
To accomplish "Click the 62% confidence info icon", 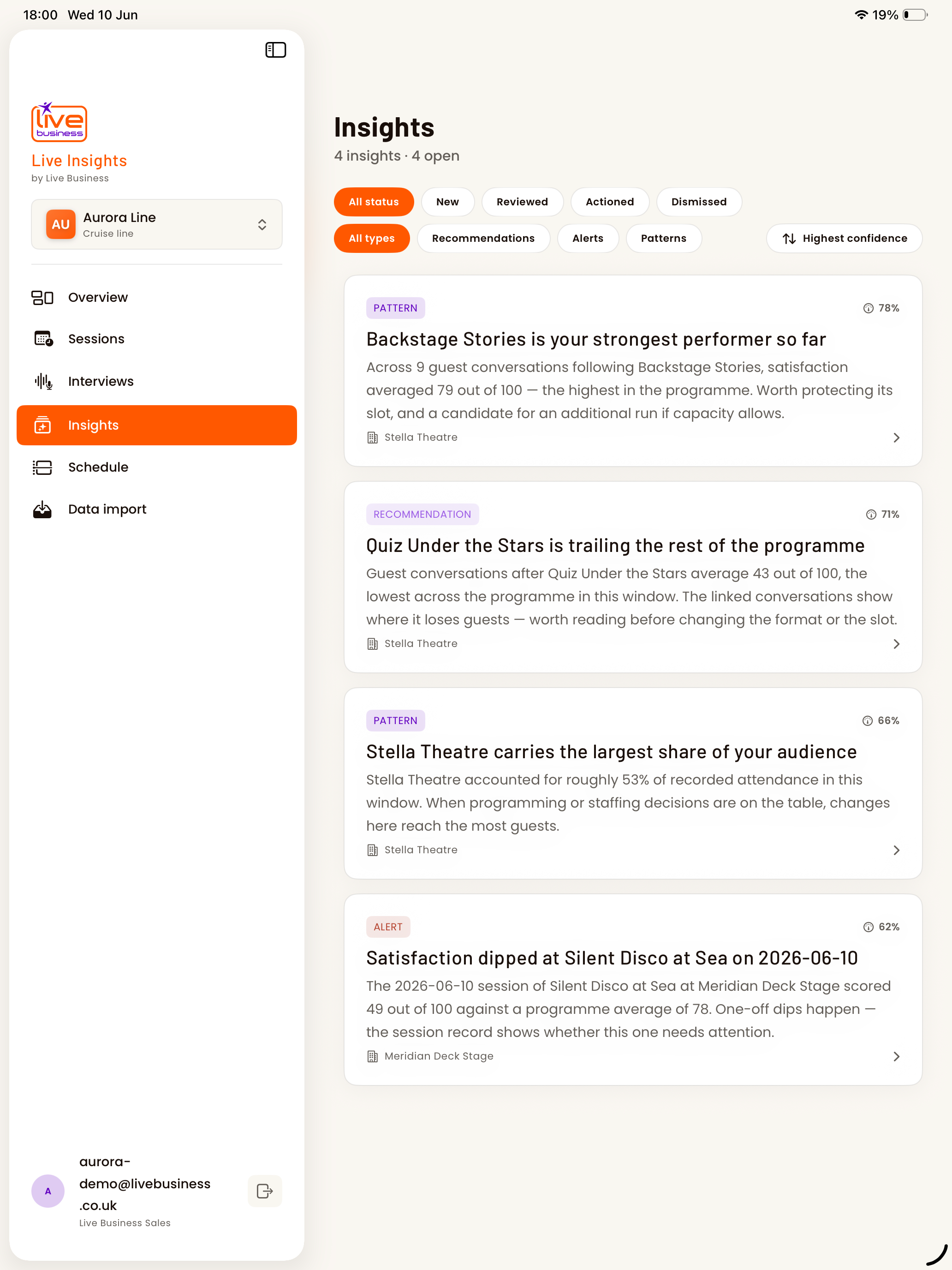I will (x=868, y=927).
